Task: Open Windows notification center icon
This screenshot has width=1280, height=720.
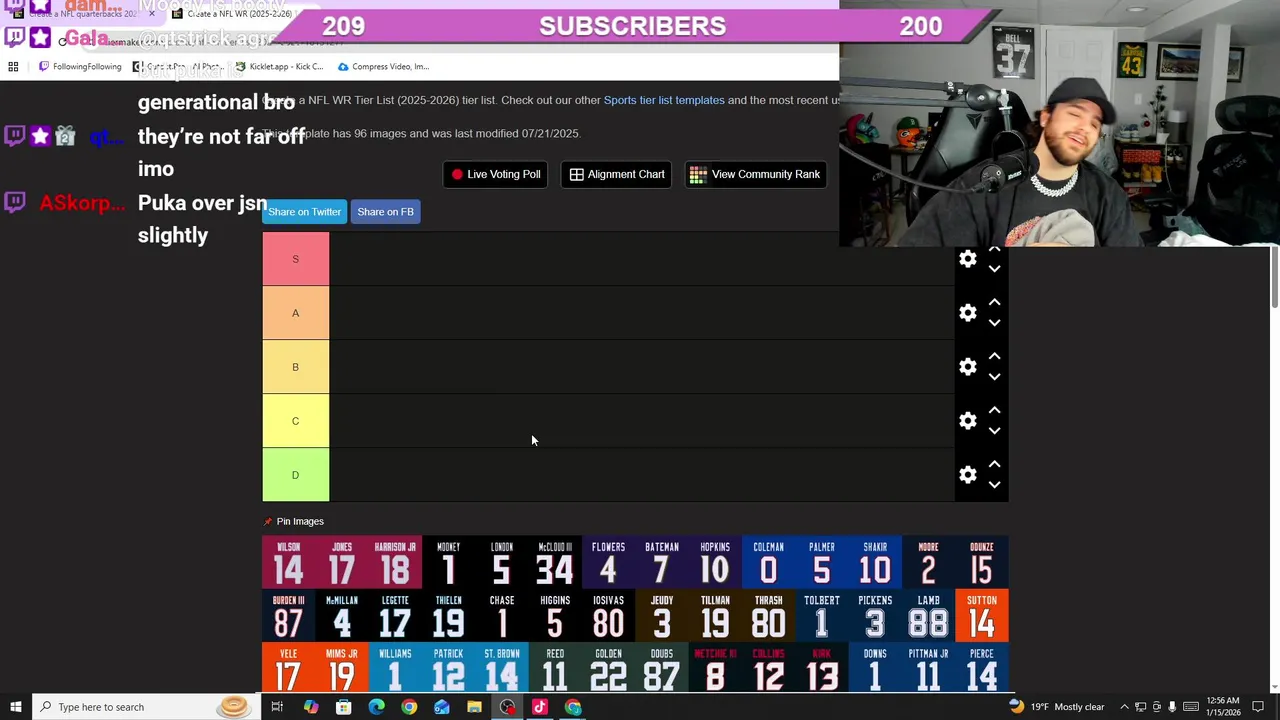Action: point(1258,707)
